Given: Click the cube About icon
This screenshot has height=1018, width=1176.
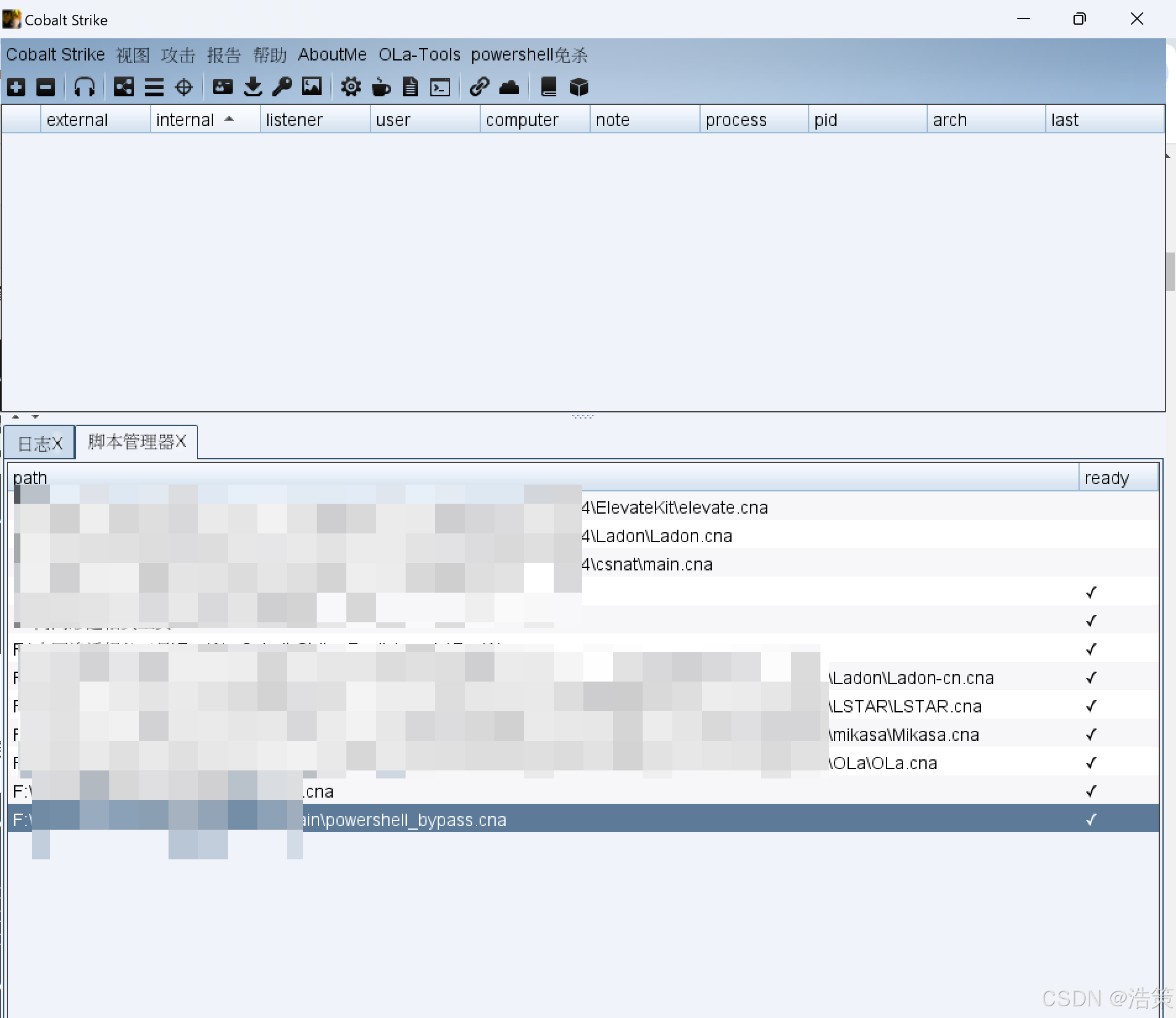Looking at the screenshot, I should [x=579, y=87].
